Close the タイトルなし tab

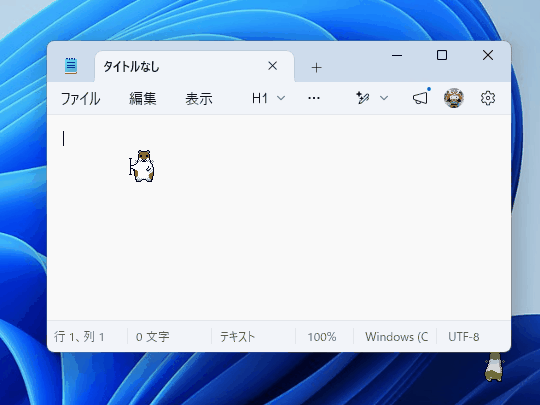[x=272, y=66]
